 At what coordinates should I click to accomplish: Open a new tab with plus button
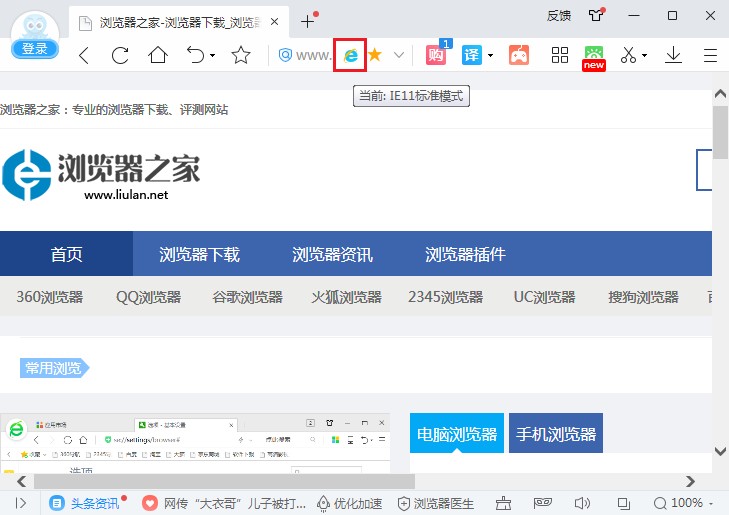pos(308,21)
